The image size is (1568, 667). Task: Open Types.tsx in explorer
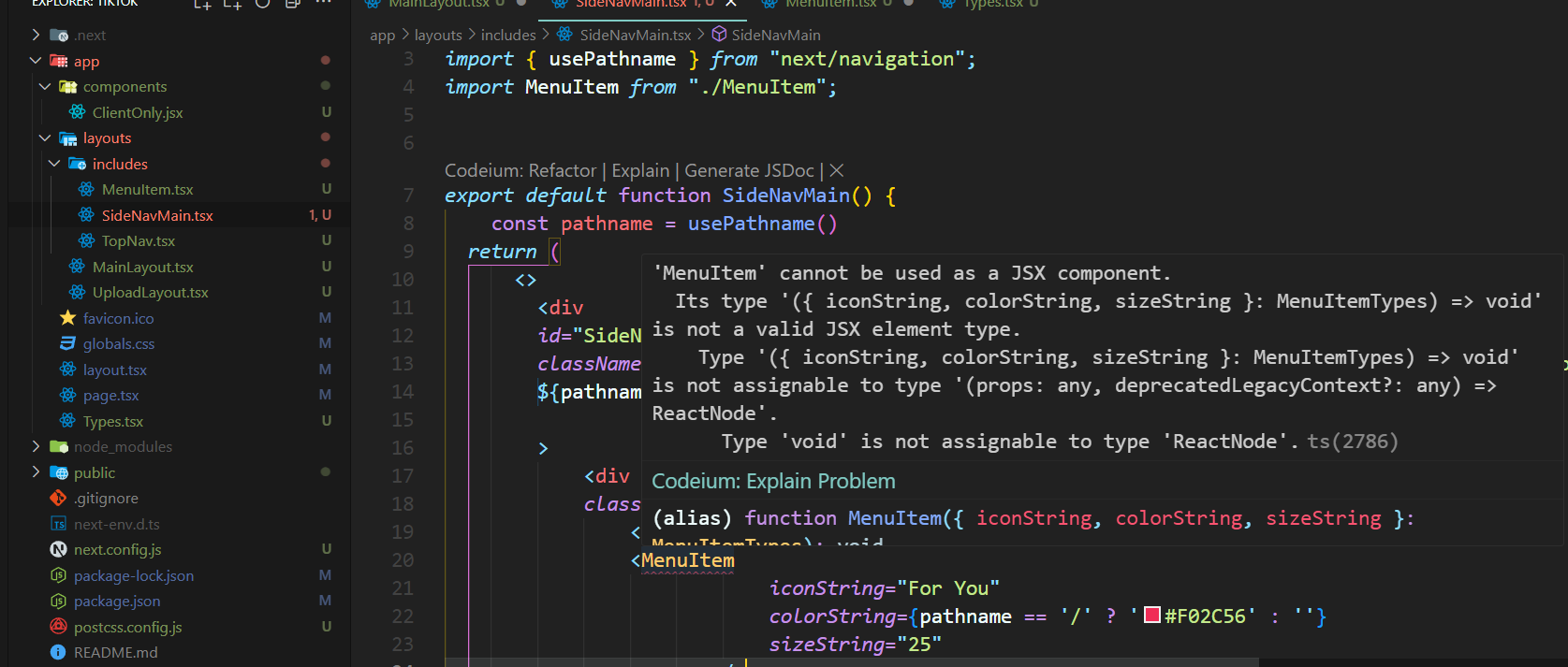point(113,421)
